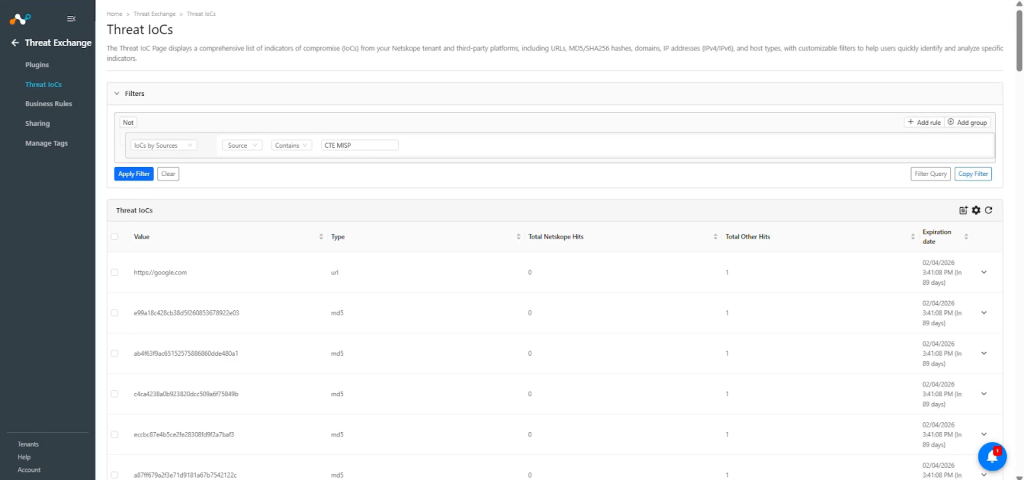Click the Threat IoCs page heading
The height and width of the screenshot is (480, 1024).
click(140, 29)
